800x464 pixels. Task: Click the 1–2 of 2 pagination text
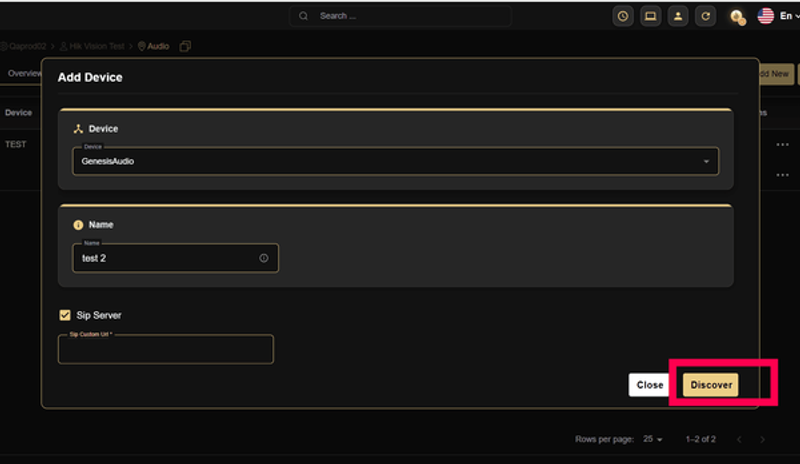tap(701, 439)
